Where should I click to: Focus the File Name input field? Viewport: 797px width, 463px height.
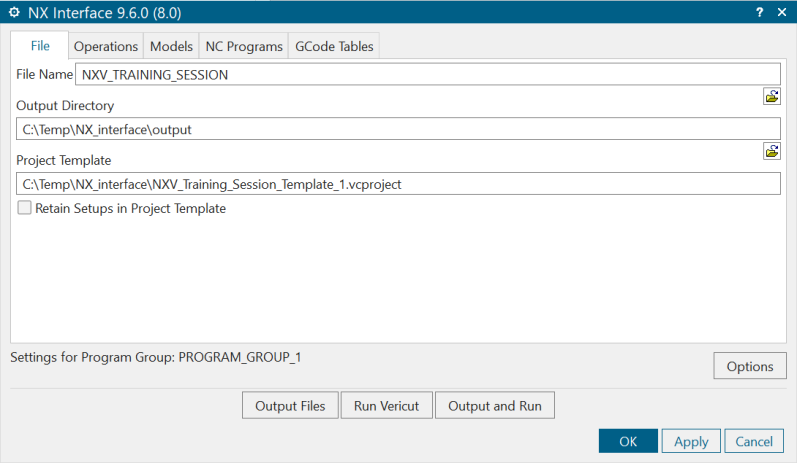point(427,74)
